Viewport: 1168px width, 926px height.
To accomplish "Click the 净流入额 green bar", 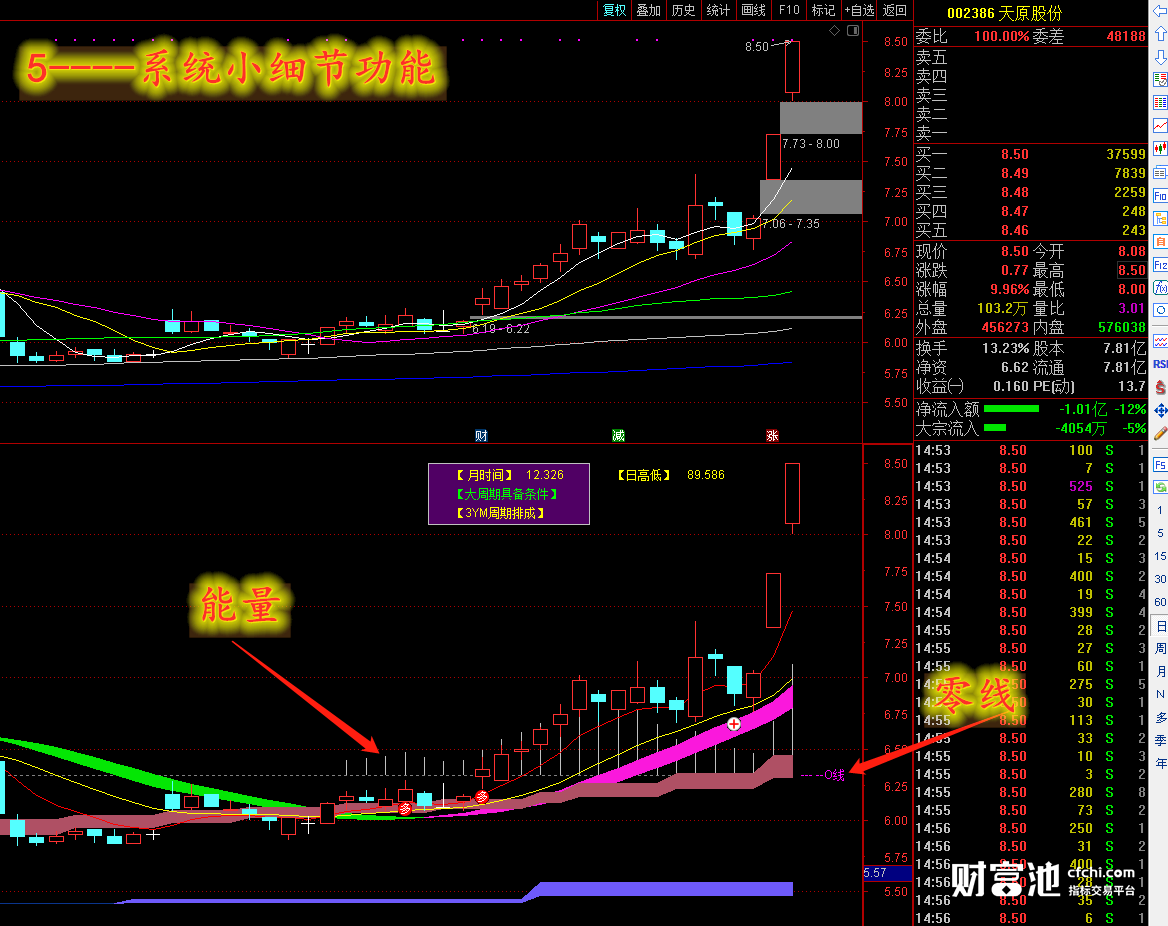I will (1011, 409).
